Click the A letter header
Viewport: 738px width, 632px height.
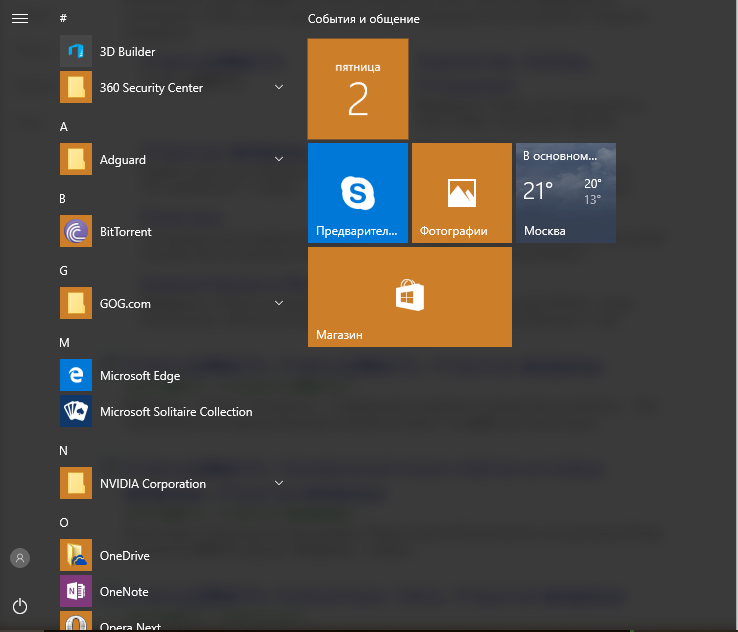pos(64,127)
